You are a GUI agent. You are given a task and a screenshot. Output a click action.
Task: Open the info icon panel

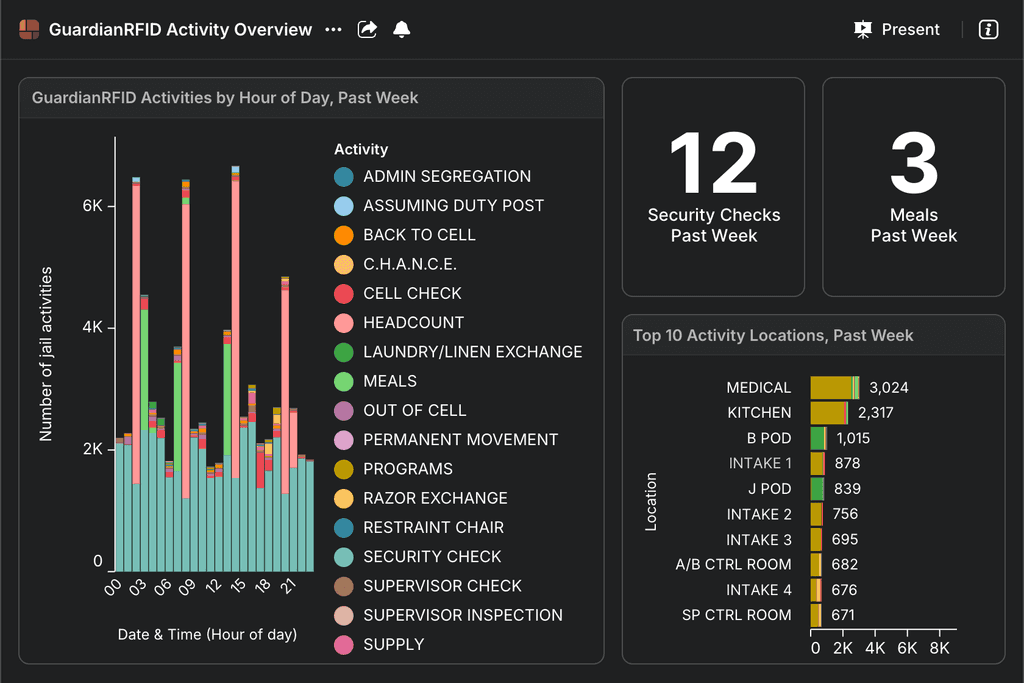[988, 30]
